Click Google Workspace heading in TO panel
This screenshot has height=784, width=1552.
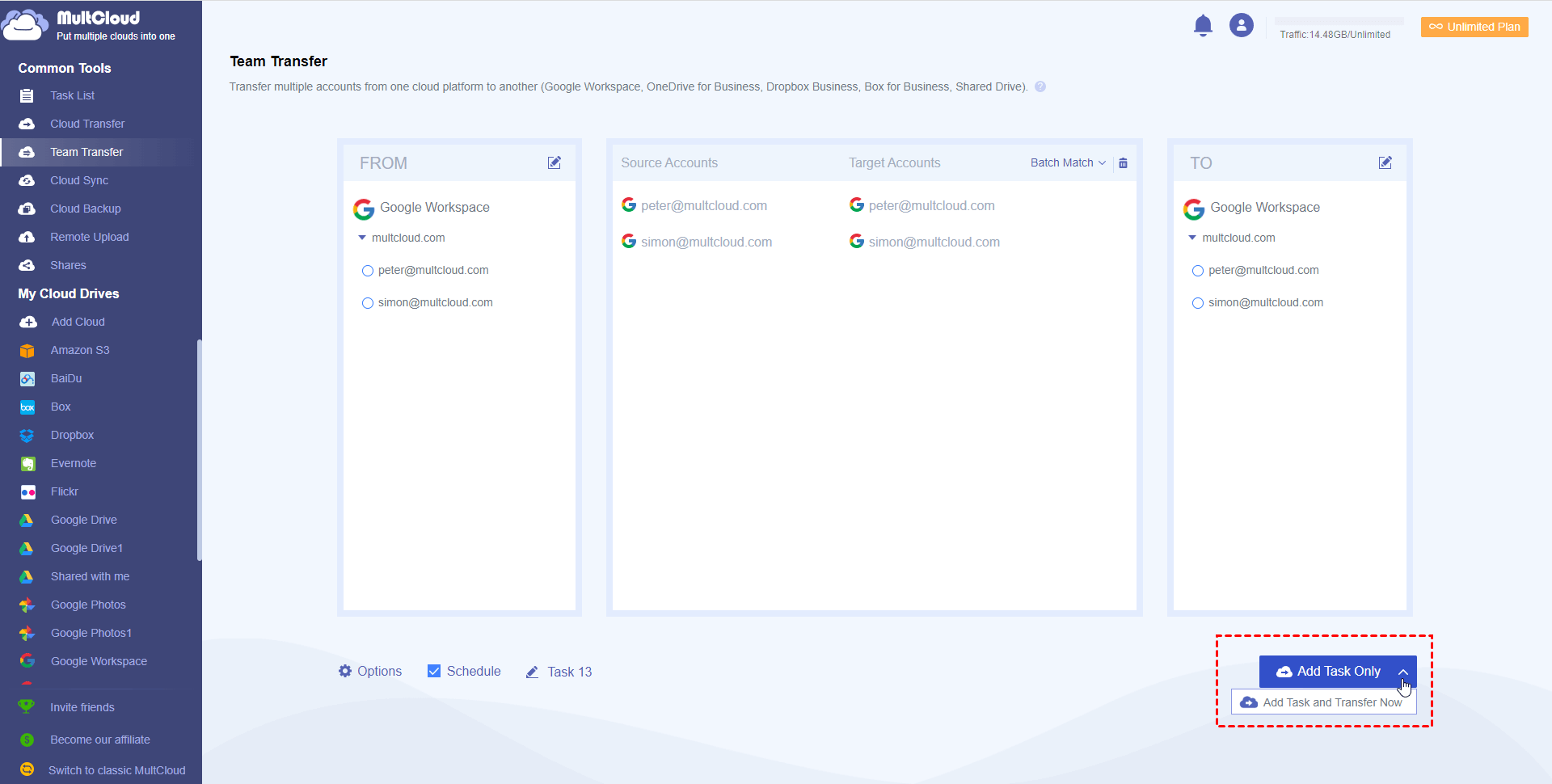tap(1265, 207)
